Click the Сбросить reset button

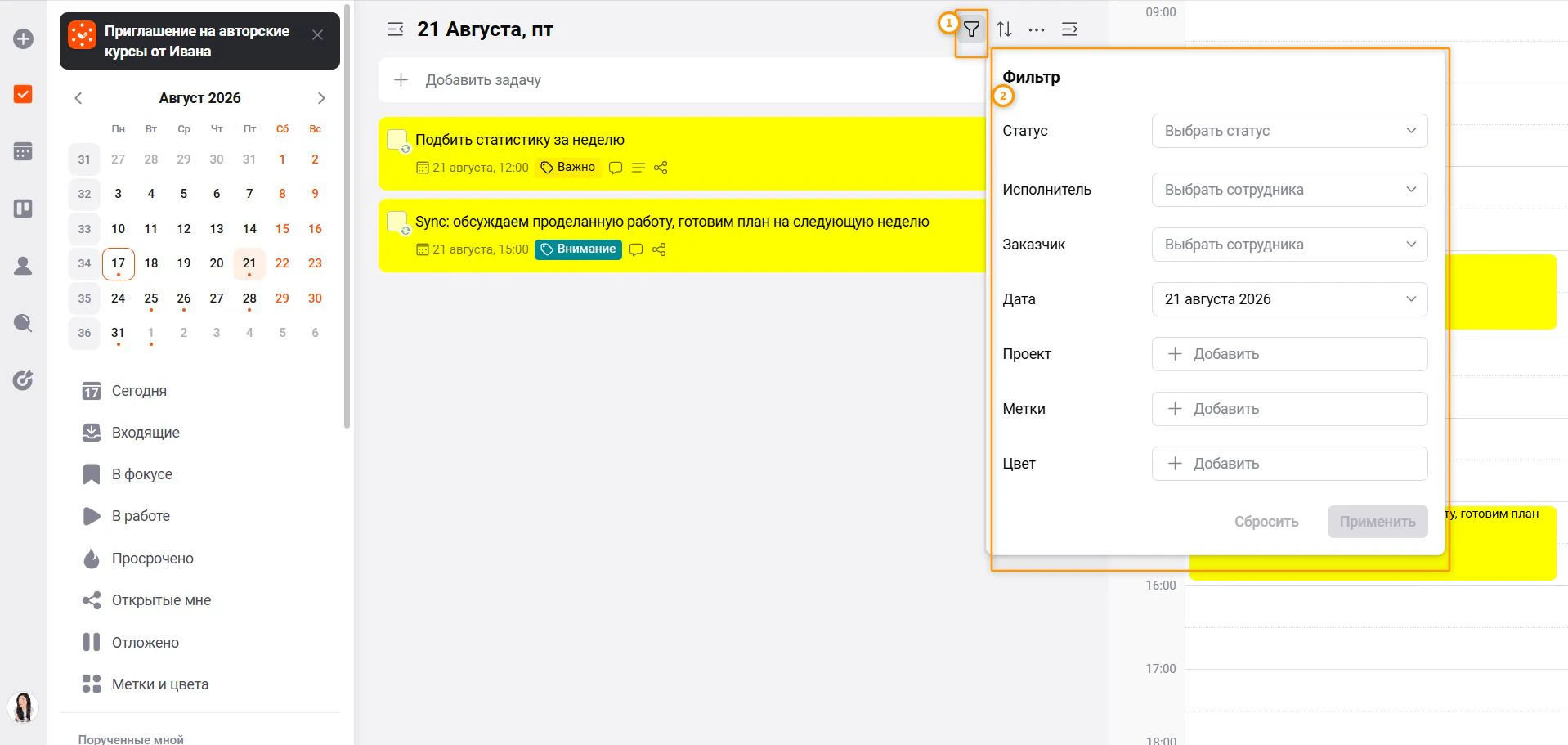(1266, 522)
